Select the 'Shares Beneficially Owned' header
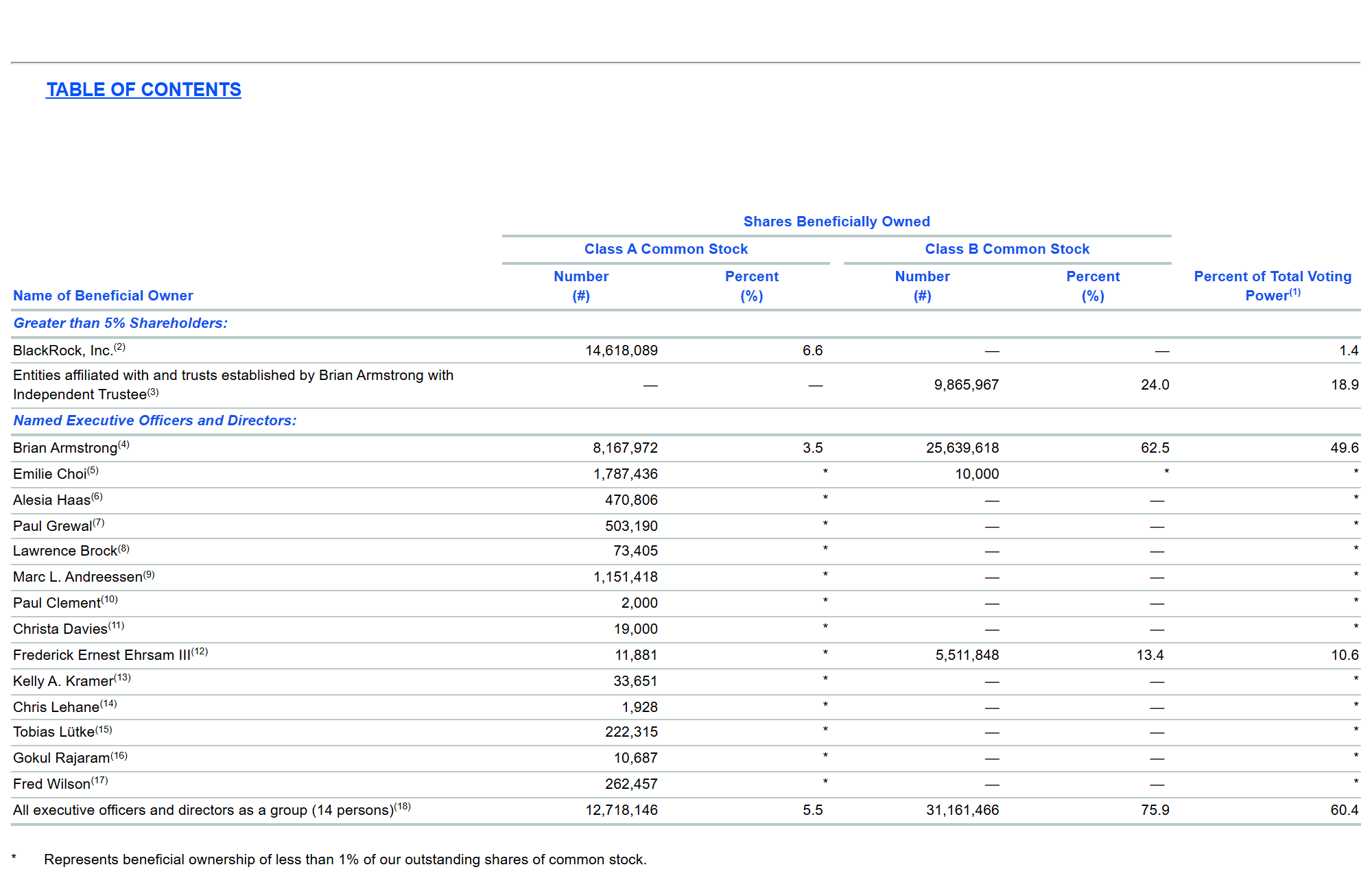This screenshot has width=1372, height=878. [x=836, y=222]
